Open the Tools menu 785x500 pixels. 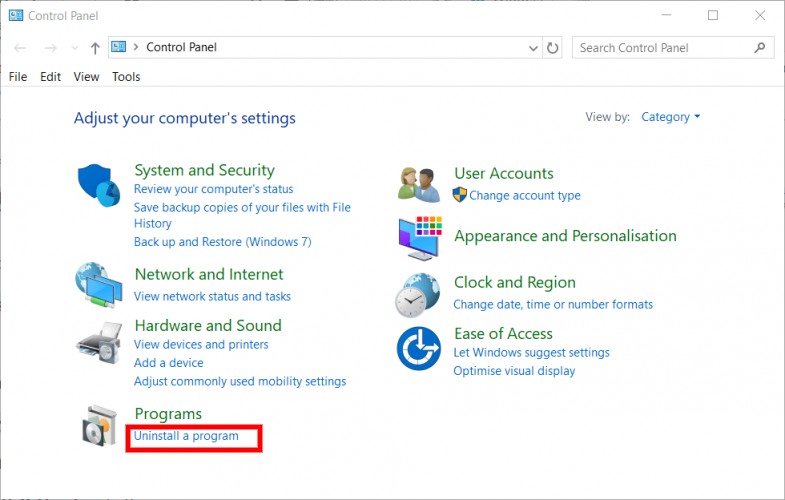[x=126, y=77]
